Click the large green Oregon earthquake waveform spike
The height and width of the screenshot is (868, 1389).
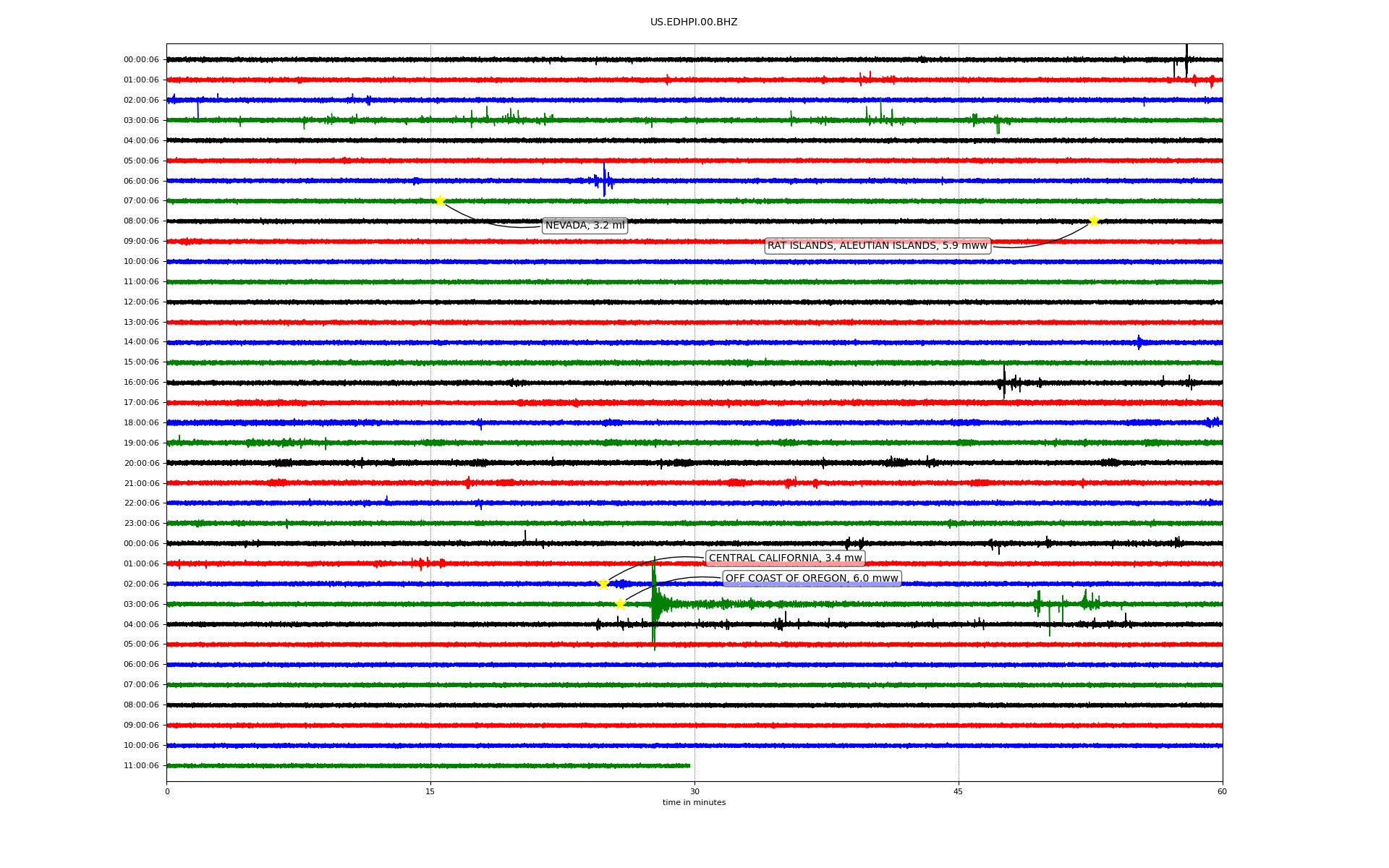654,604
